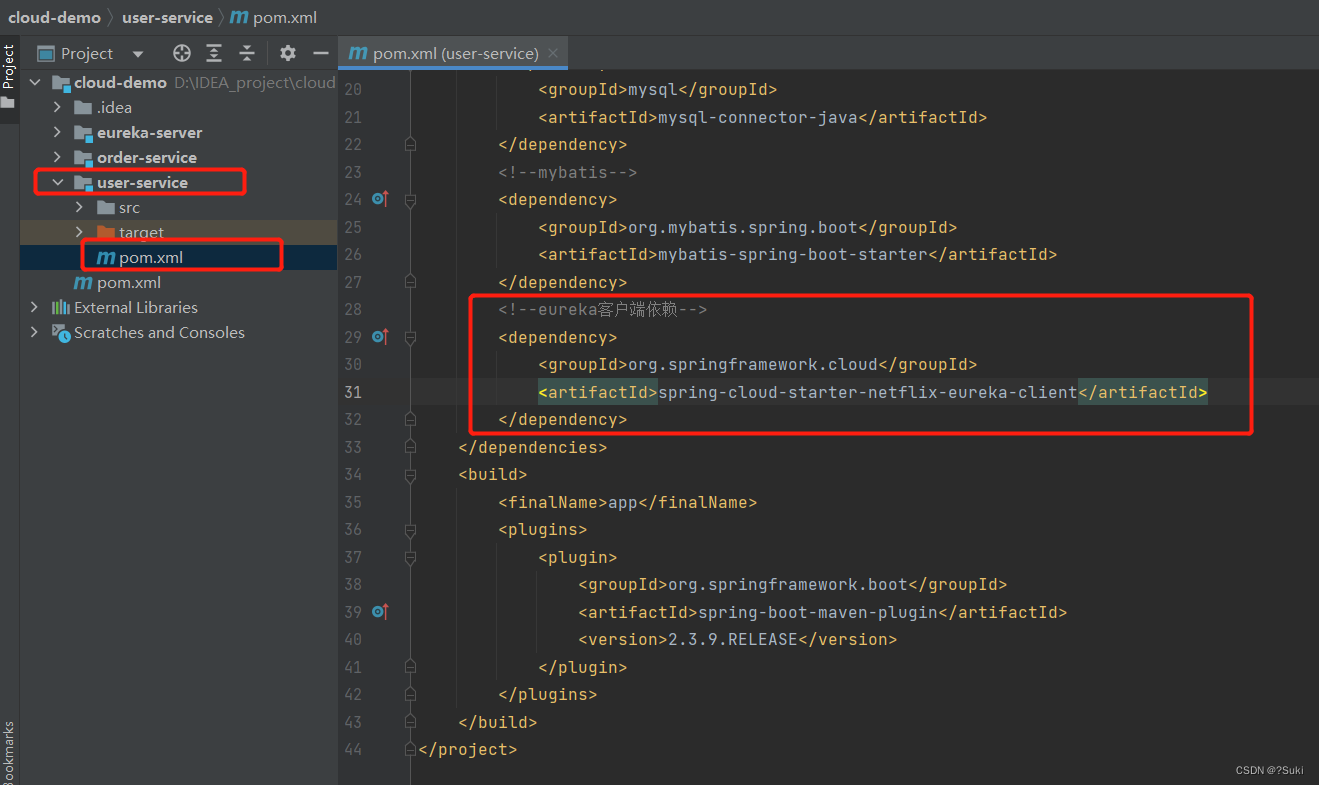Click the Expand All icon in Project panel
The image size is (1319, 785).
point(214,53)
